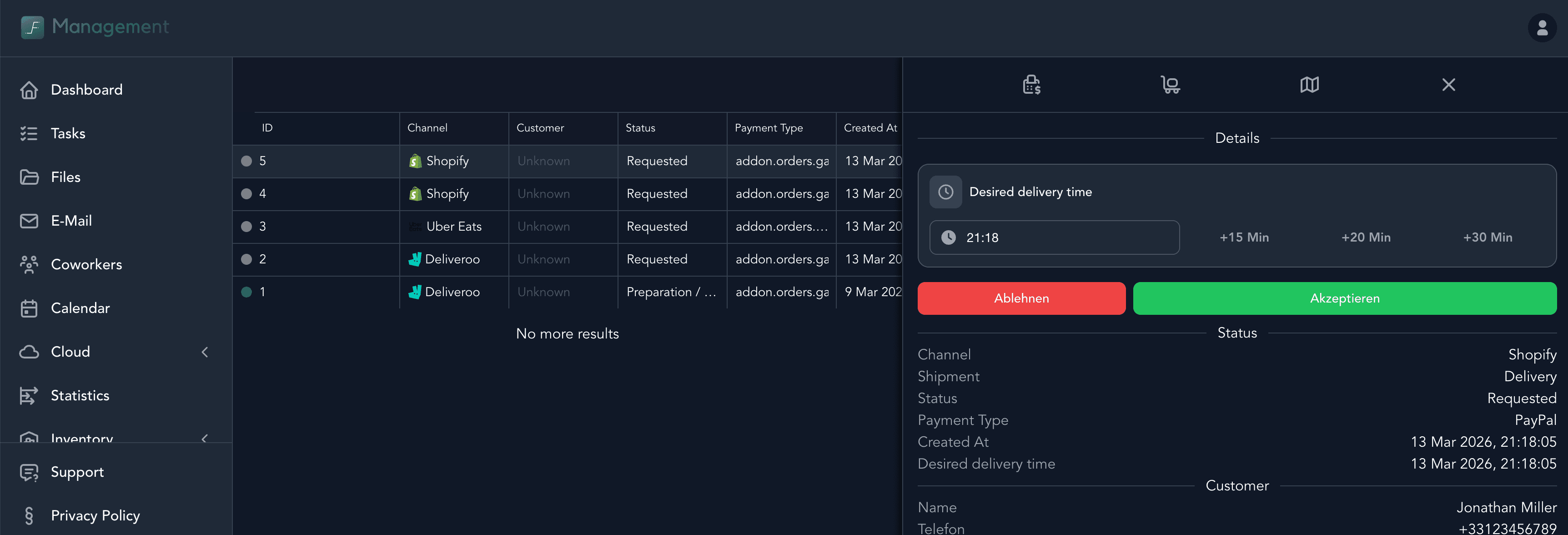Accept the order with Akzeptieren
Image resolution: width=1568 pixels, height=535 pixels.
click(1345, 298)
